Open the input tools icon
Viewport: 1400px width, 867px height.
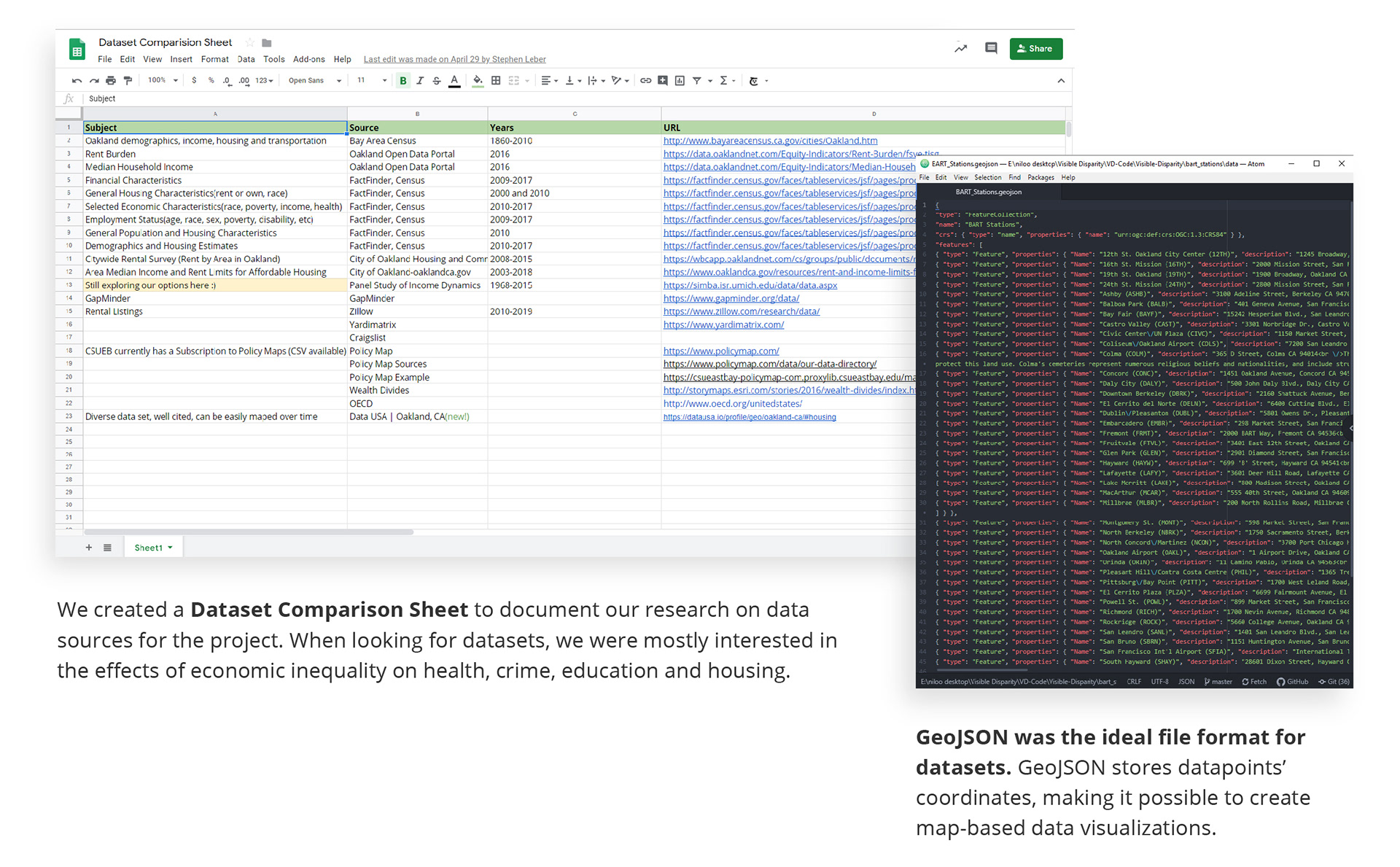pyautogui.click(x=755, y=81)
